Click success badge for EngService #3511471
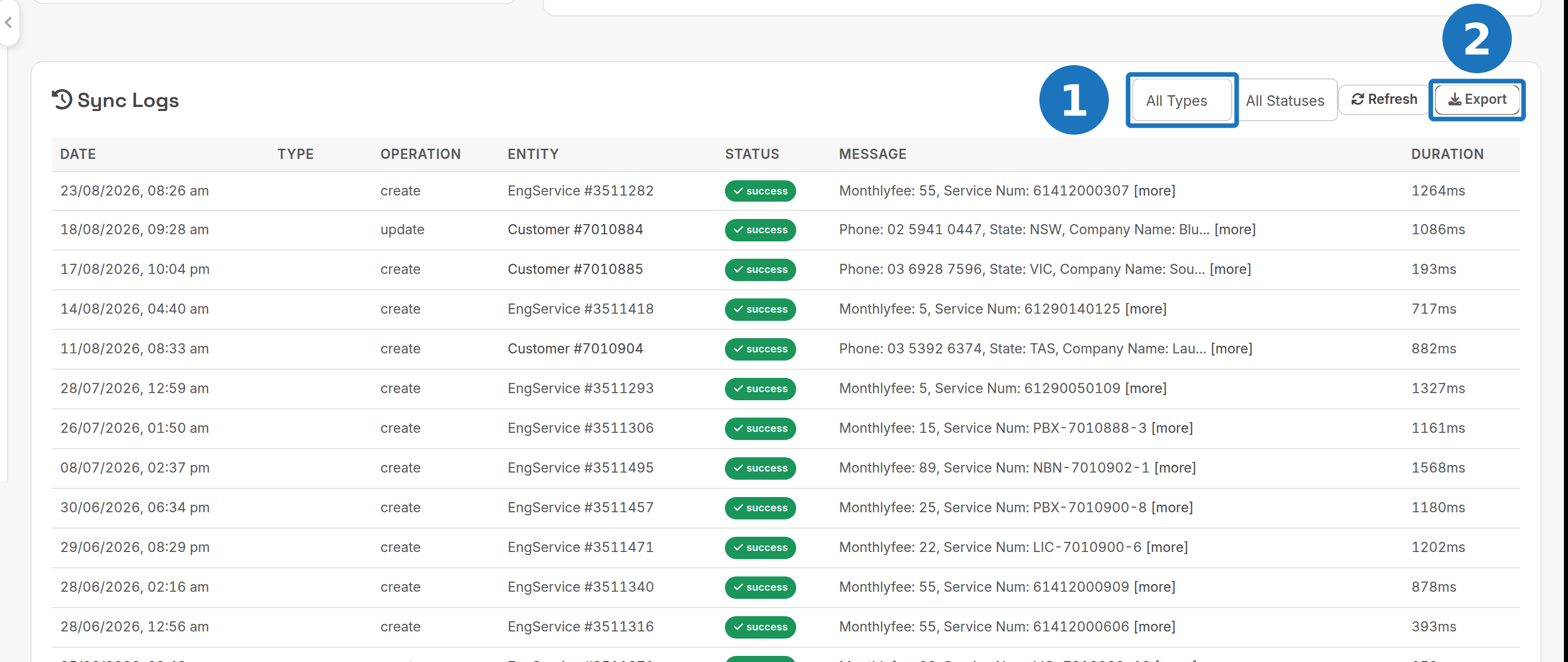 [760, 547]
